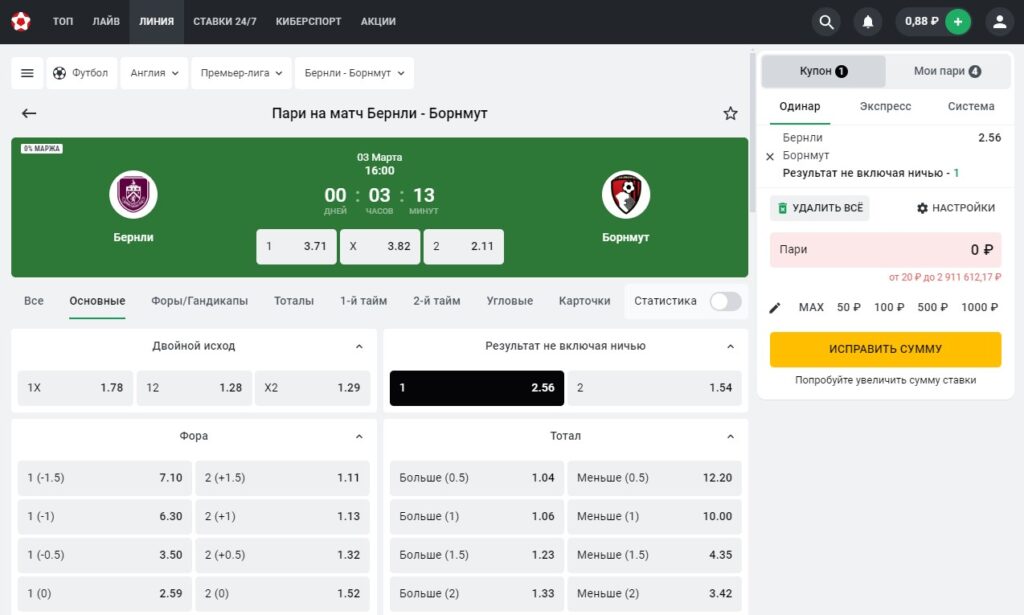The width and height of the screenshot is (1024, 615).
Task: Click УДАЛИТЬ ВСЁ button
Action: (820, 208)
